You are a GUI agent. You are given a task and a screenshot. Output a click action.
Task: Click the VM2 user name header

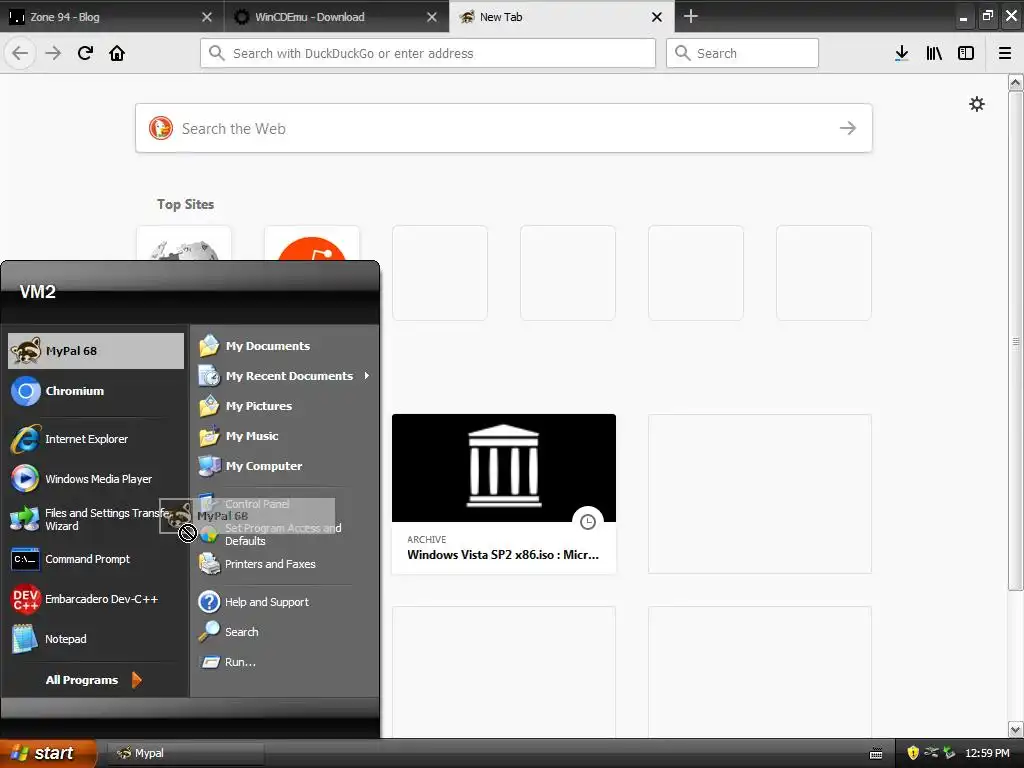click(37, 291)
